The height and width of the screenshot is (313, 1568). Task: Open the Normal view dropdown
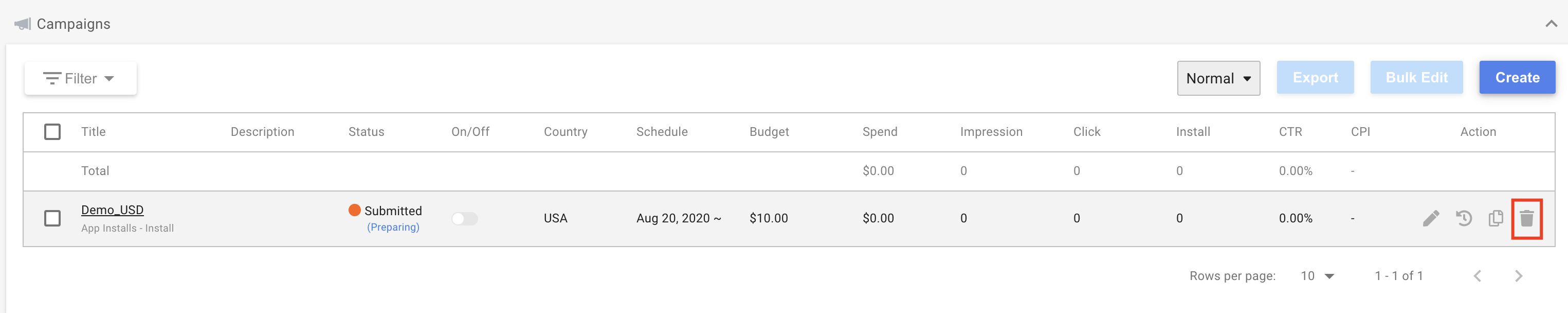click(x=1218, y=78)
